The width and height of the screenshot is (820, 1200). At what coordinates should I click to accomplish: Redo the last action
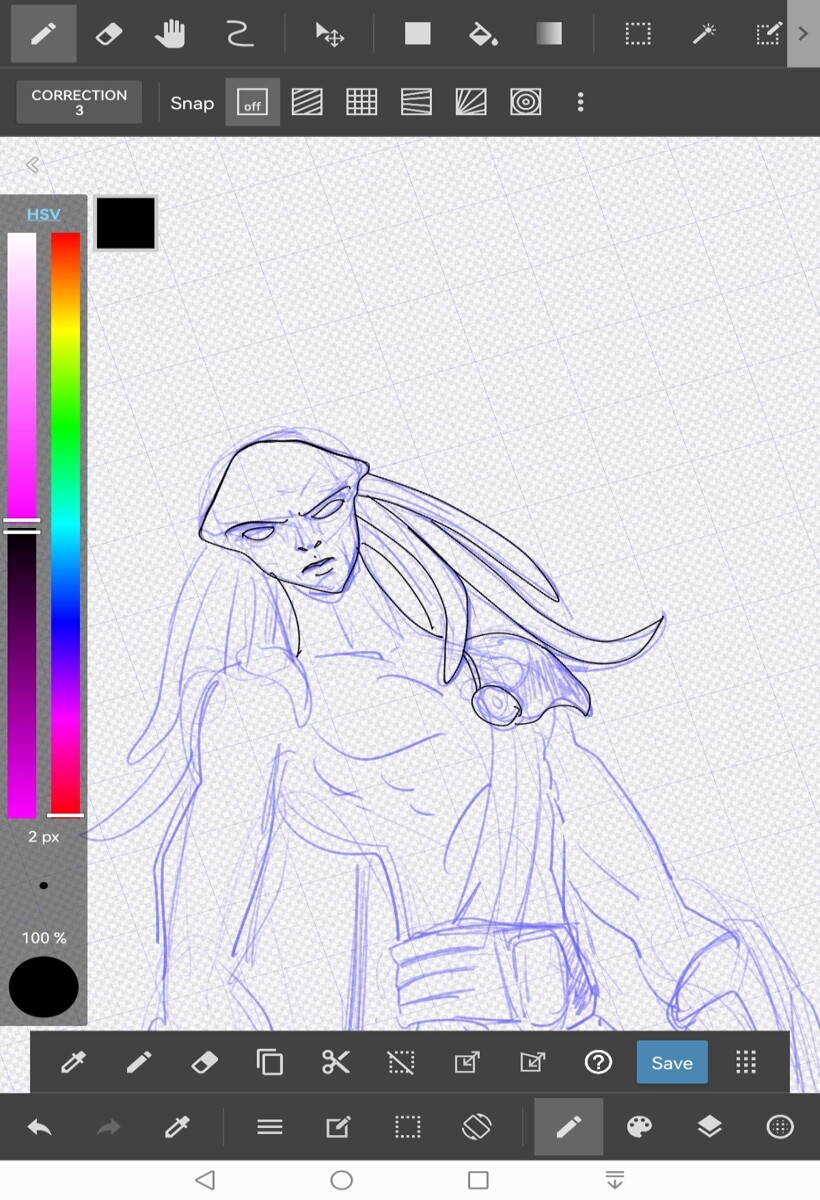coord(108,1128)
